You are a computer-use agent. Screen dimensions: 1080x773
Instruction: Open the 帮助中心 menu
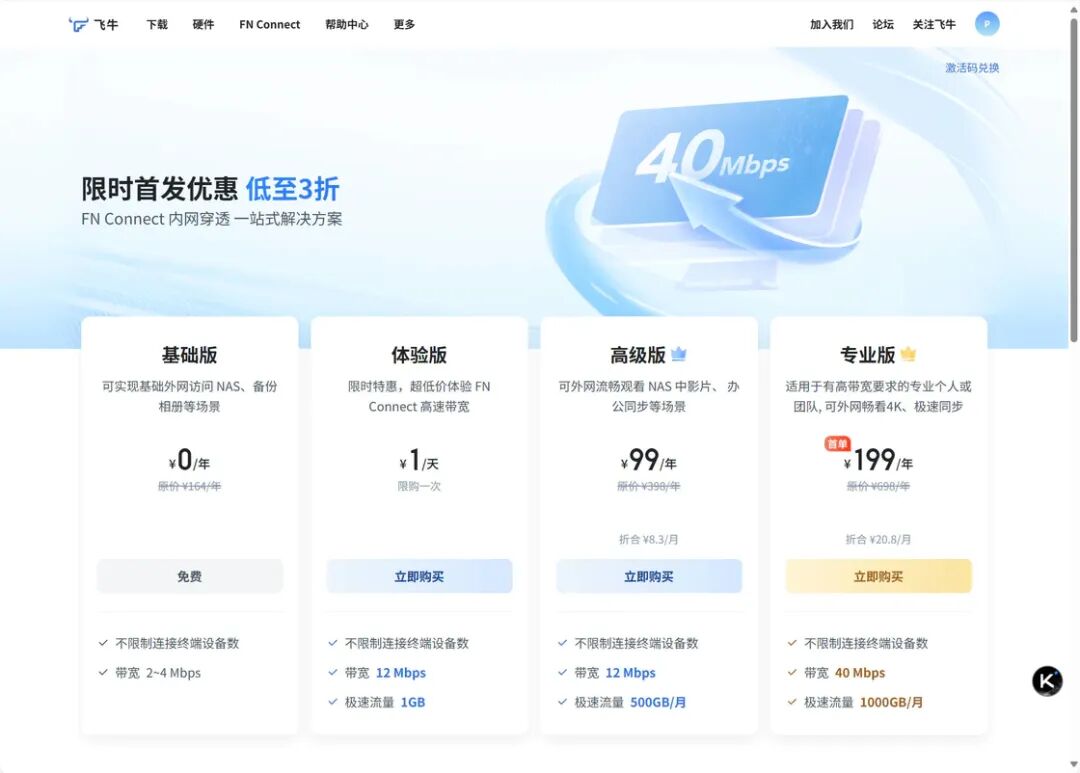[346, 24]
